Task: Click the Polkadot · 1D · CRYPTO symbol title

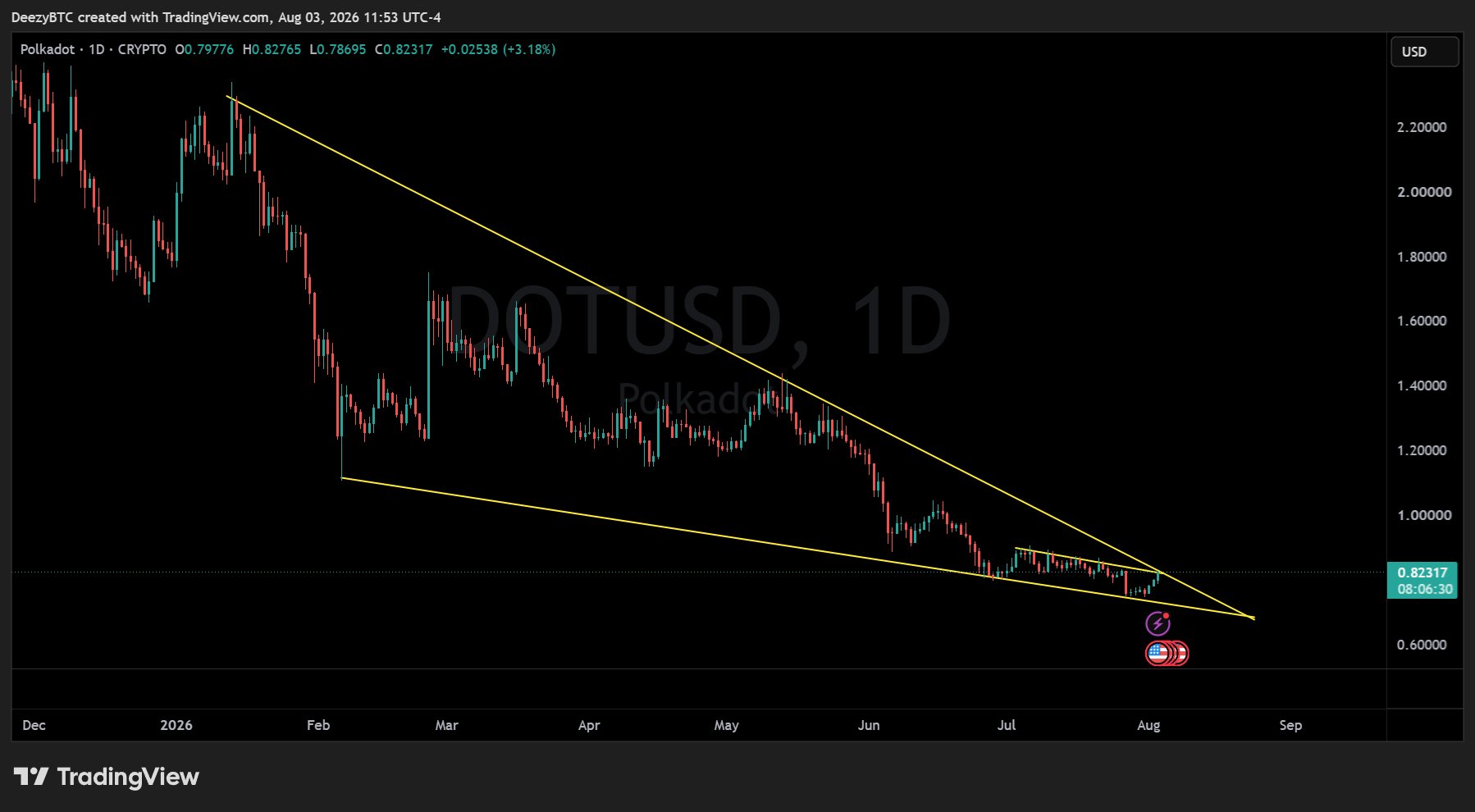Action: point(94,49)
